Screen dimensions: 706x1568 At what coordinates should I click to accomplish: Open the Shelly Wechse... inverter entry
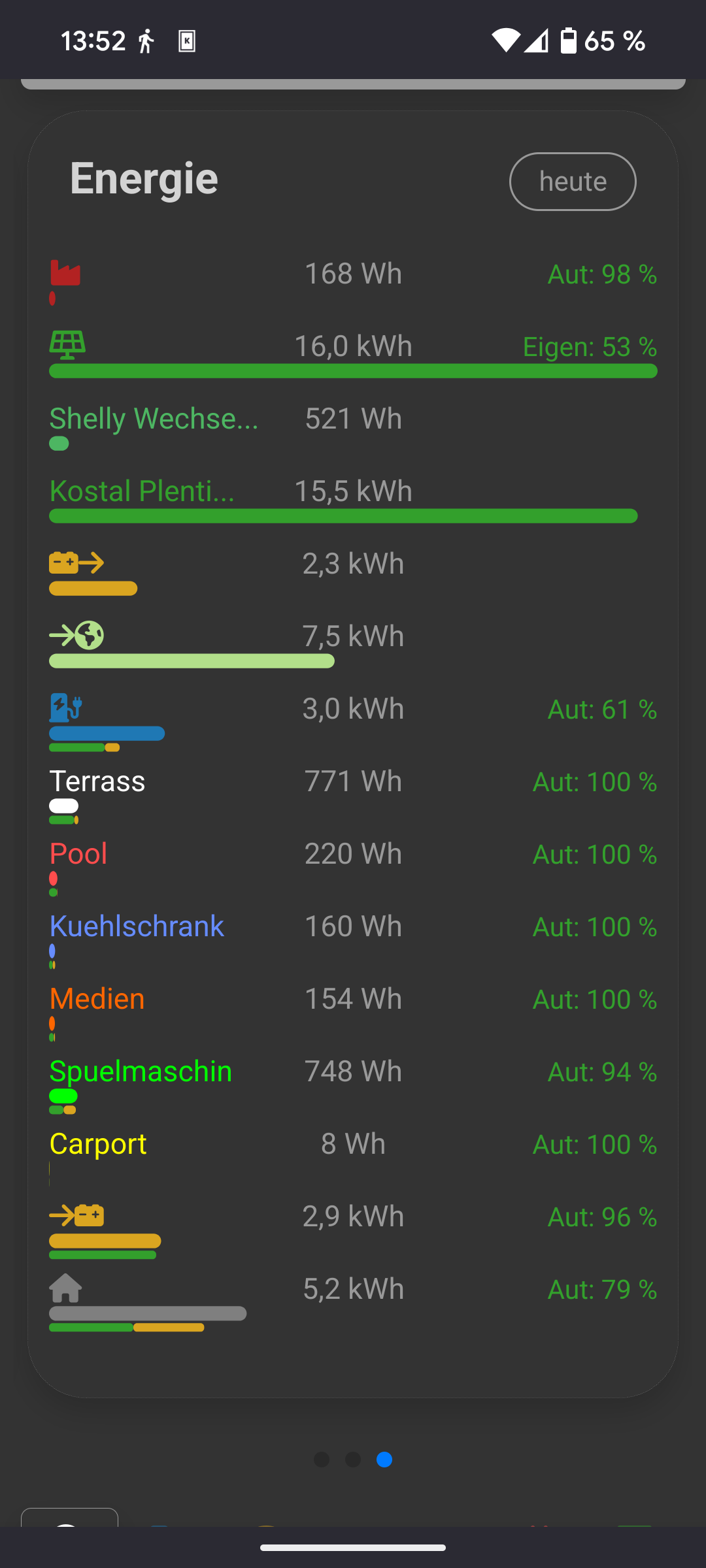point(154,419)
